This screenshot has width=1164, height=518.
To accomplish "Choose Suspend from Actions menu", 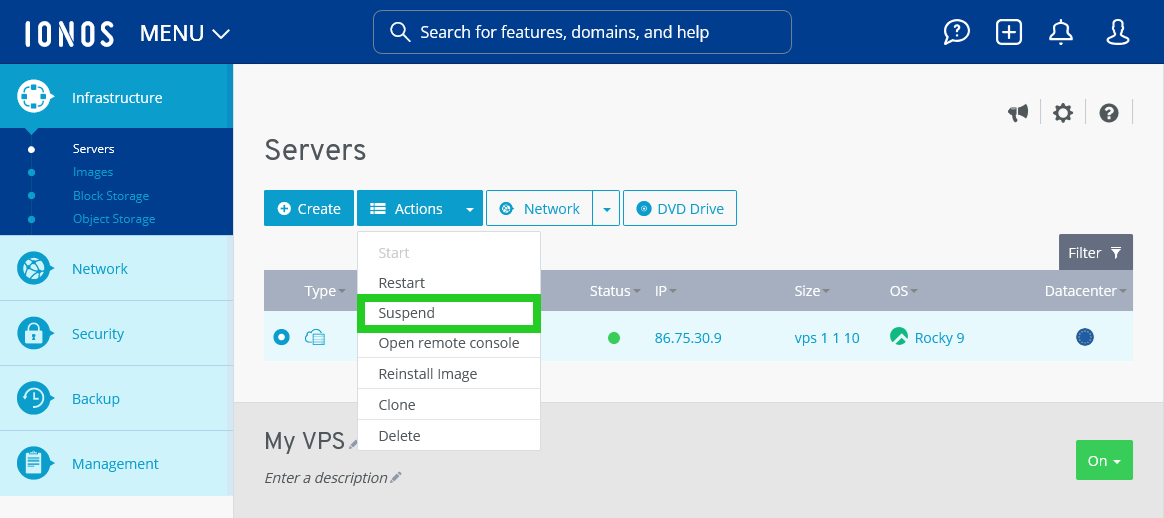I will coord(449,313).
